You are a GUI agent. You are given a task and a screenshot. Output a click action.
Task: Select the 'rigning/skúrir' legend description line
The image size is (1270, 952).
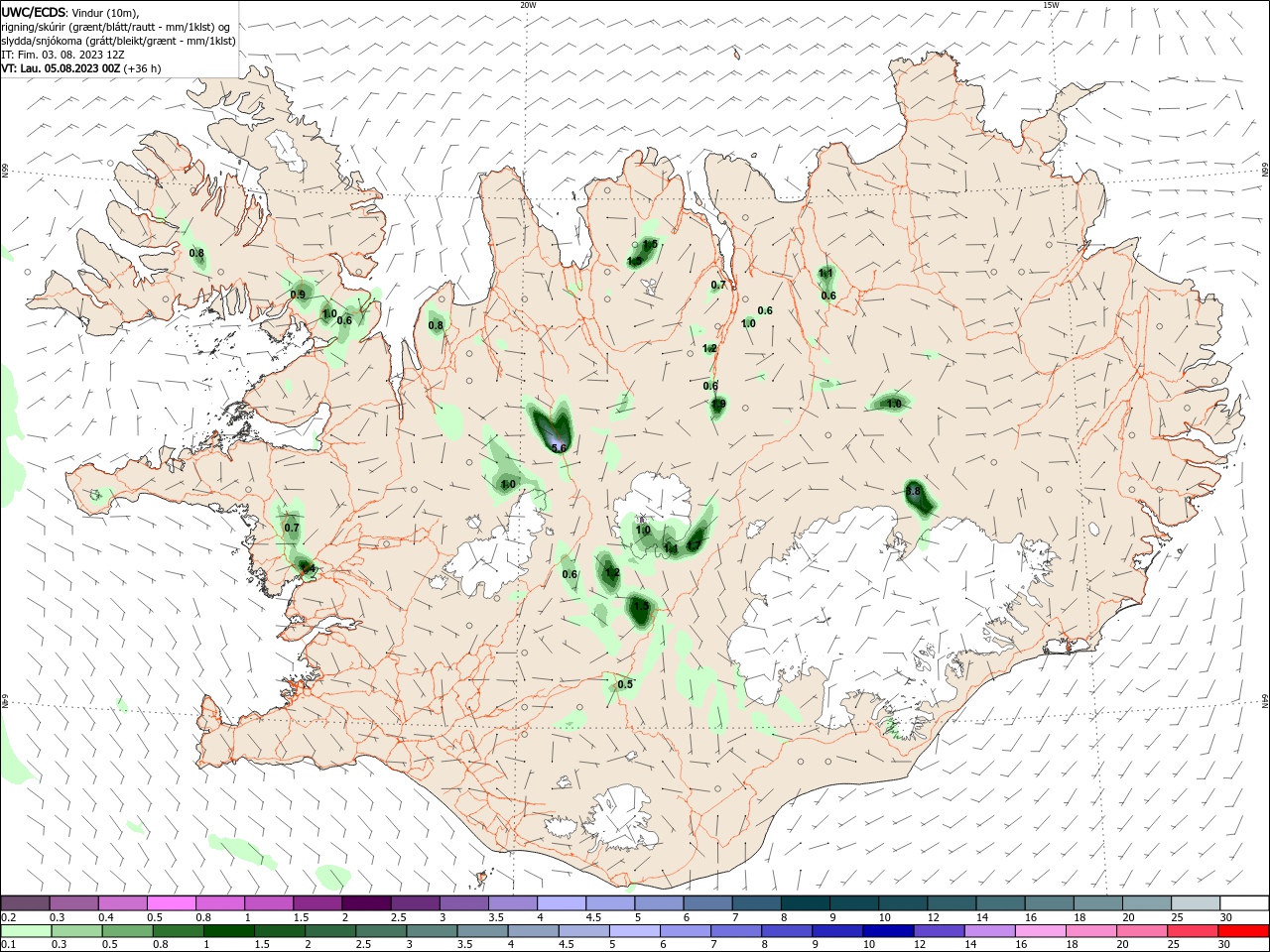(x=116, y=27)
